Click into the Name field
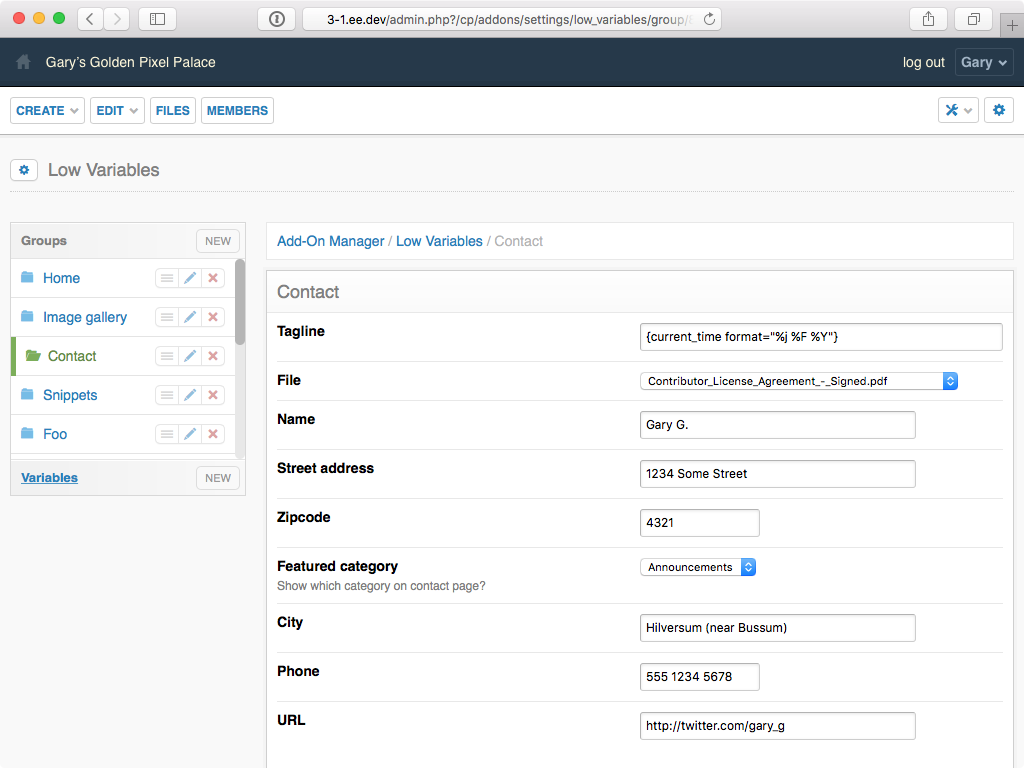 click(778, 425)
